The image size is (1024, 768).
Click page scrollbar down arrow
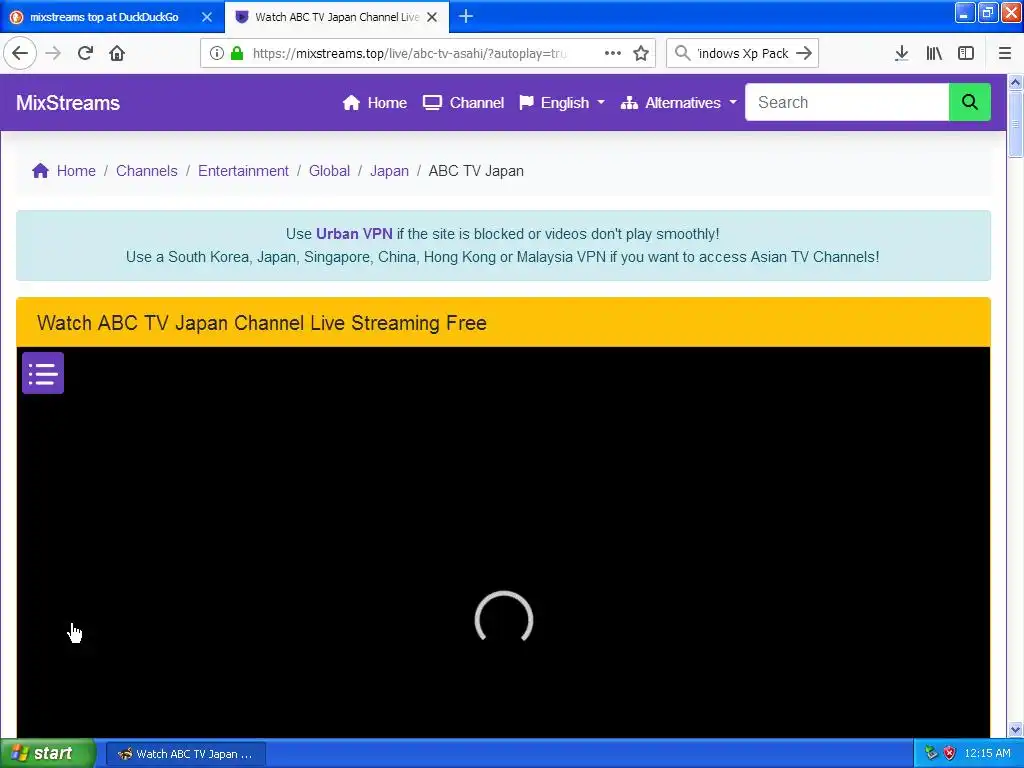(x=1015, y=729)
